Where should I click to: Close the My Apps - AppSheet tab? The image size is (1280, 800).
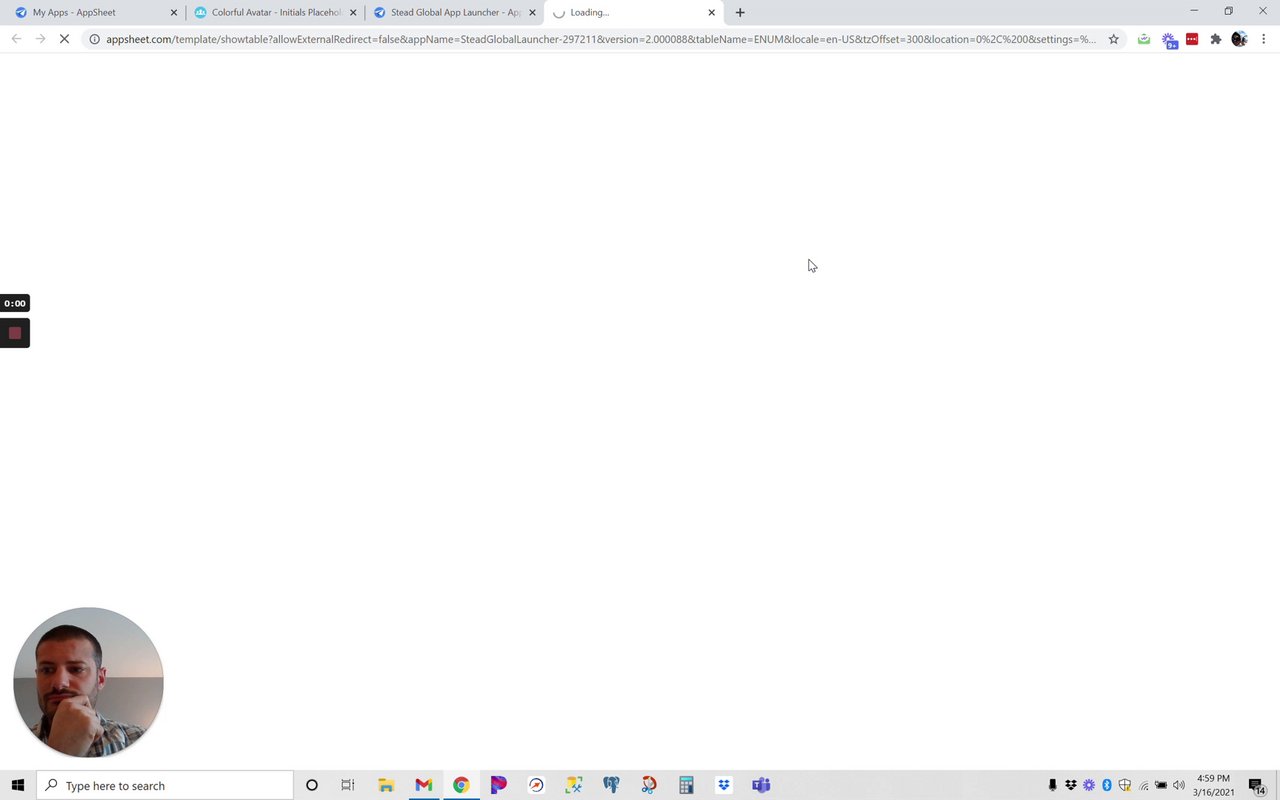173,13
